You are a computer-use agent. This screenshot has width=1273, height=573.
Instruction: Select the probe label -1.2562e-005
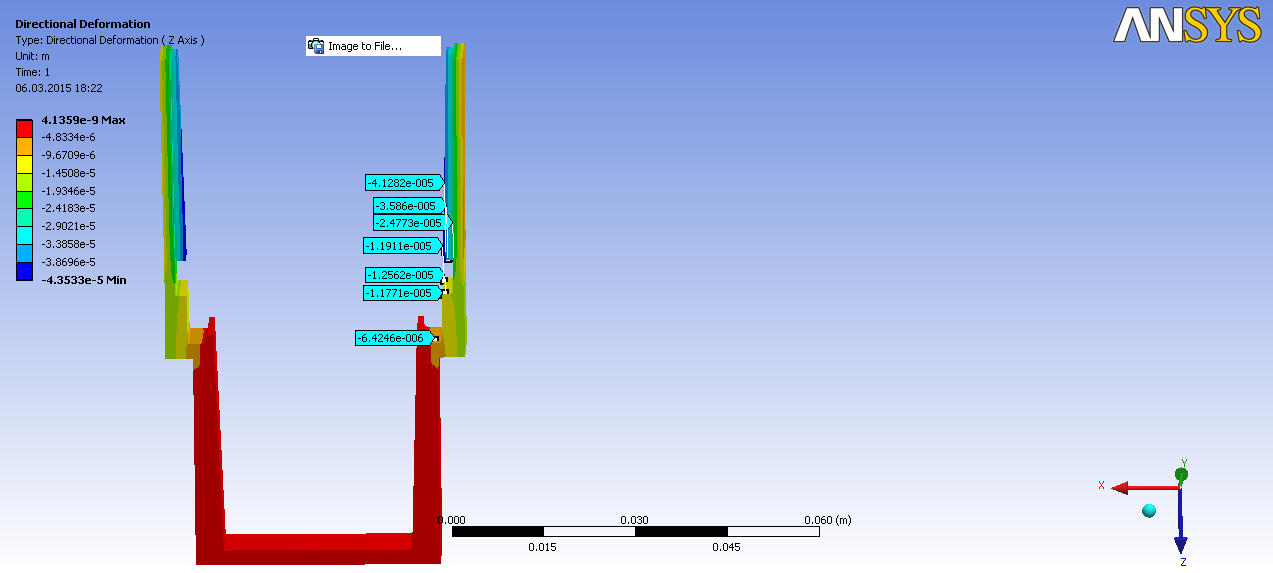[x=404, y=275]
